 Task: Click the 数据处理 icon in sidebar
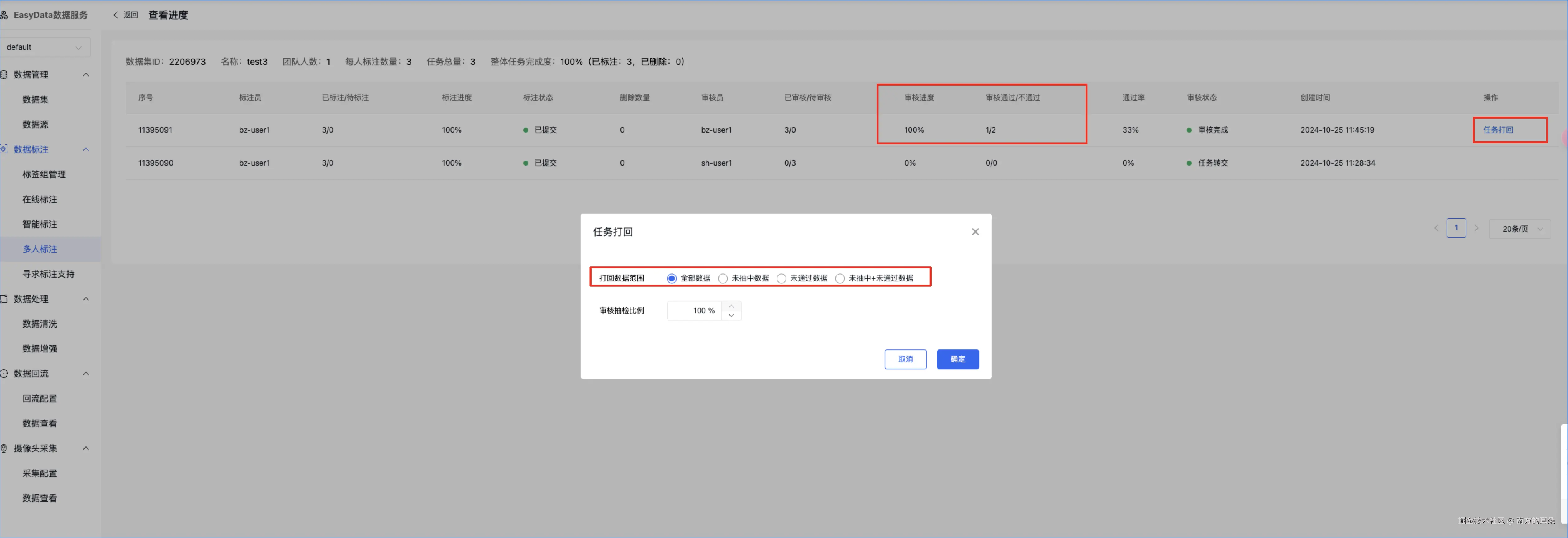pos(4,299)
